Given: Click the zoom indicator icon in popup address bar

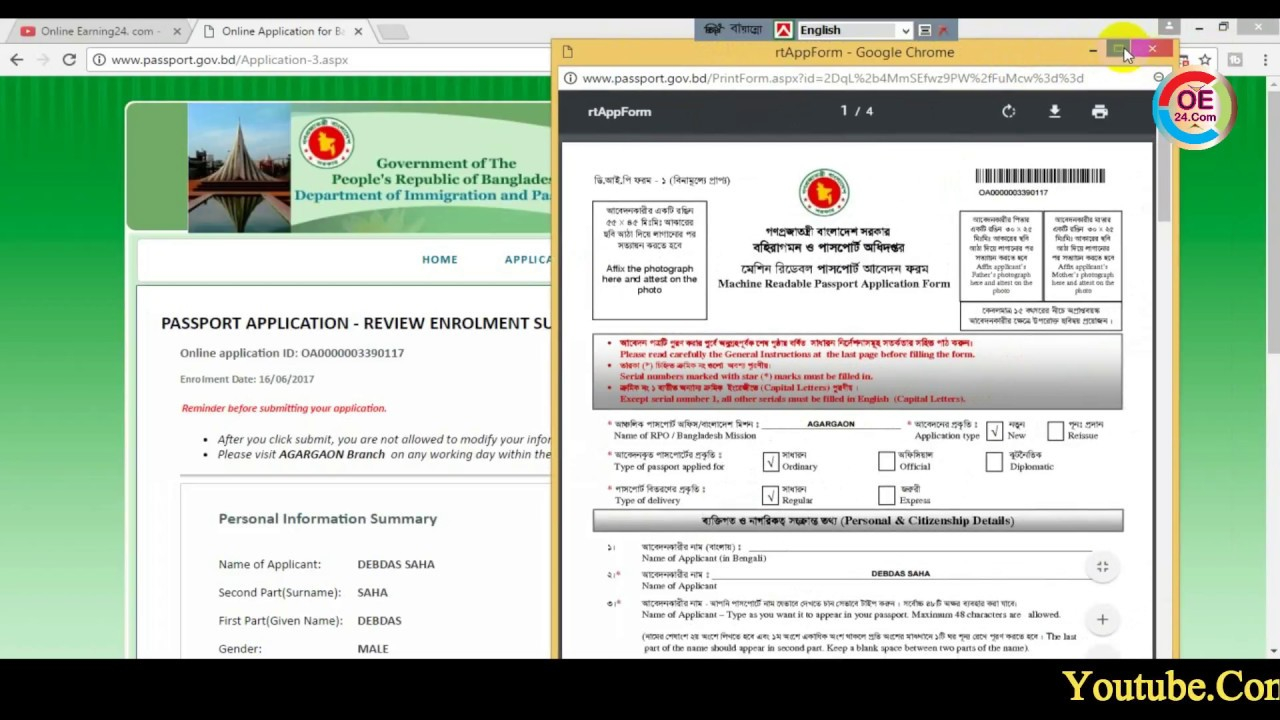Looking at the screenshot, I should (x=1159, y=78).
